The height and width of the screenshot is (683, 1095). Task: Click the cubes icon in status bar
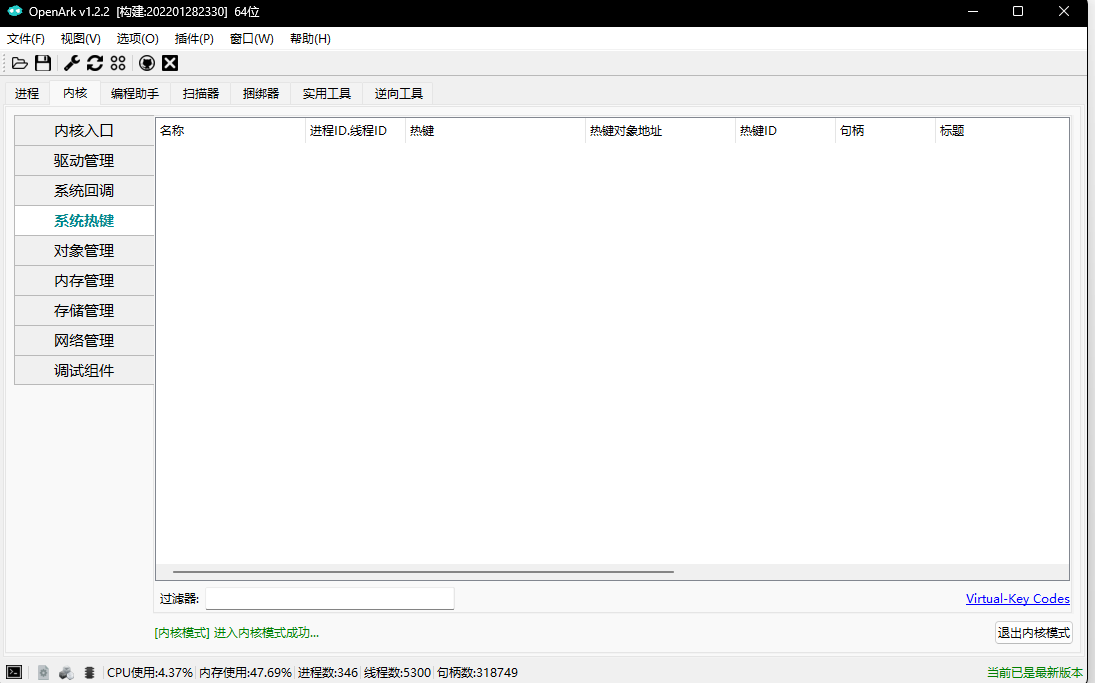(66, 673)
